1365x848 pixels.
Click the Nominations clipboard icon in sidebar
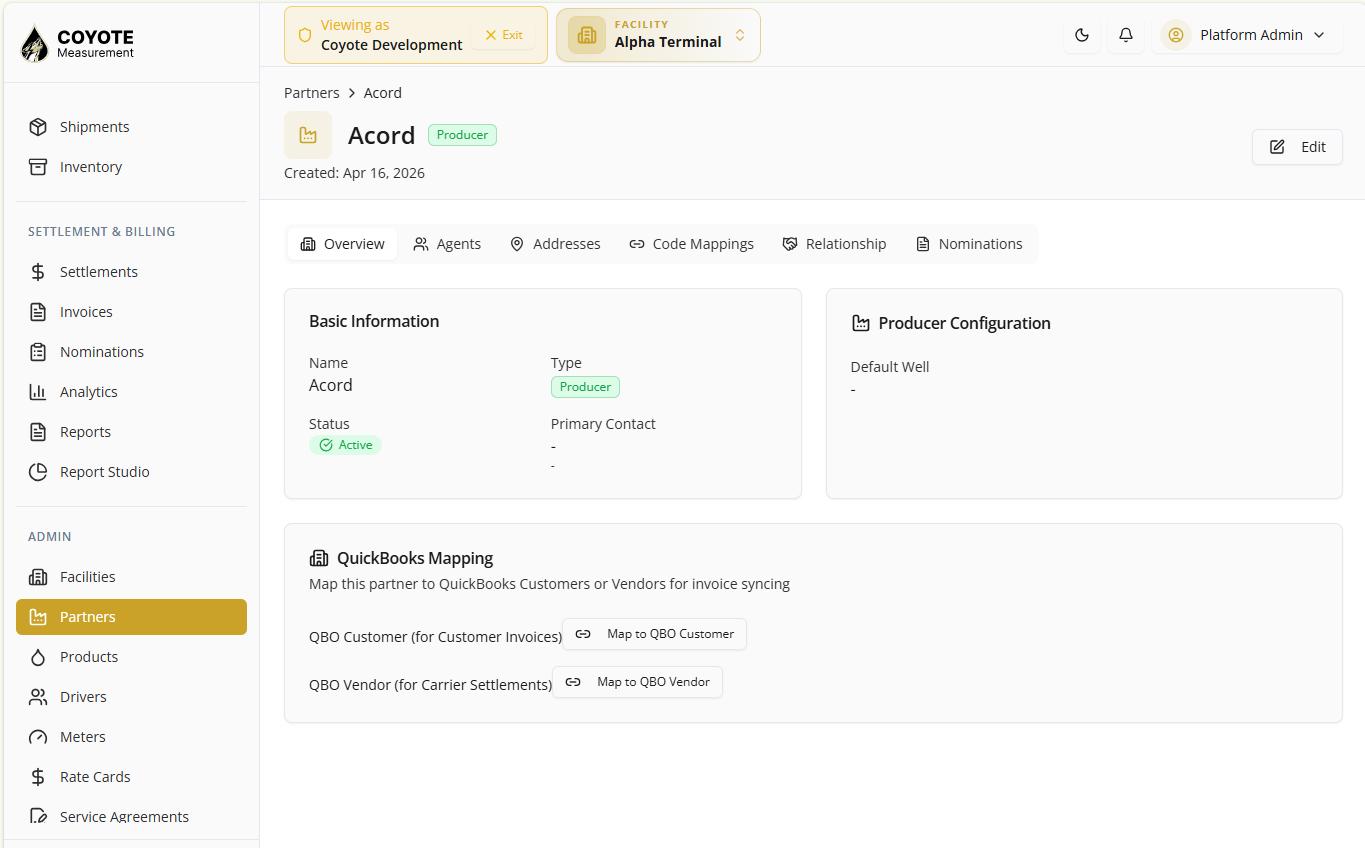(38, 352)
